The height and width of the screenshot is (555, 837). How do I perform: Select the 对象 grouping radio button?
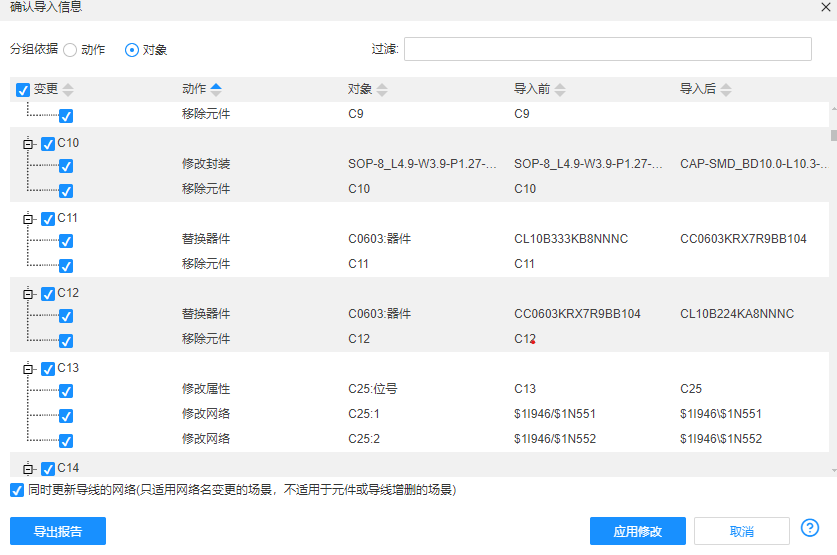pyautogui.click(x=132, y=49)
